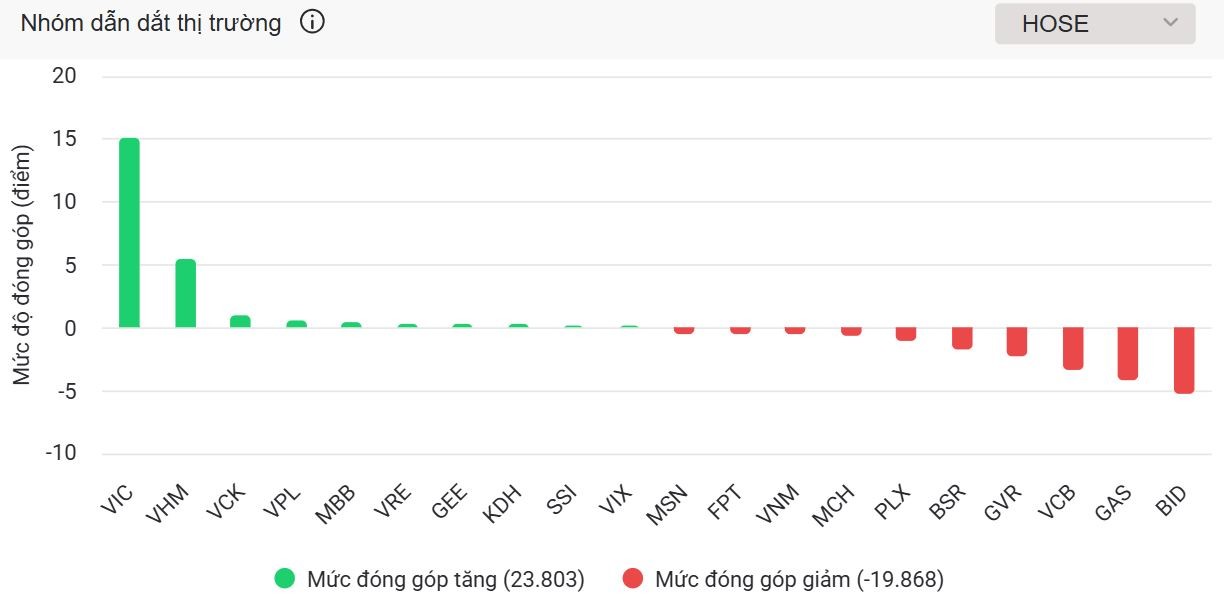Viewport: 1224px width, 612px height.
Task: Click the BID ticker label on the axis
Action: (1171, 499)
